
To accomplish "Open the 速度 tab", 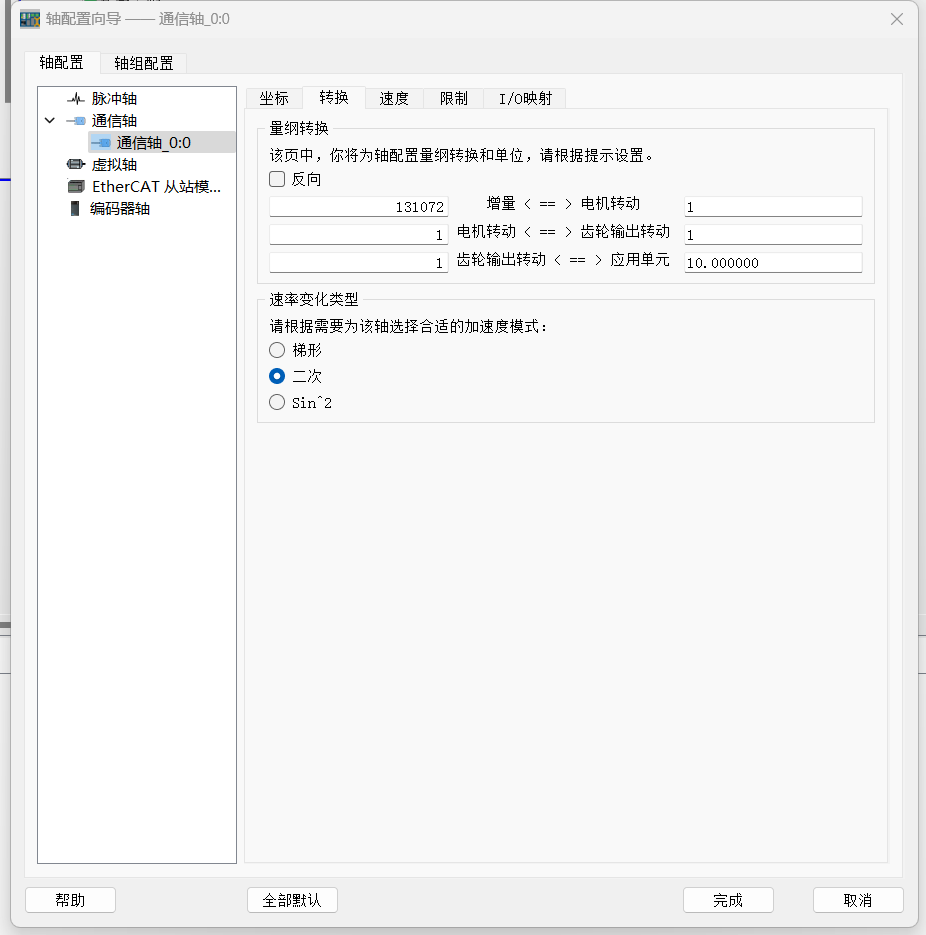I will pos(394,98).
